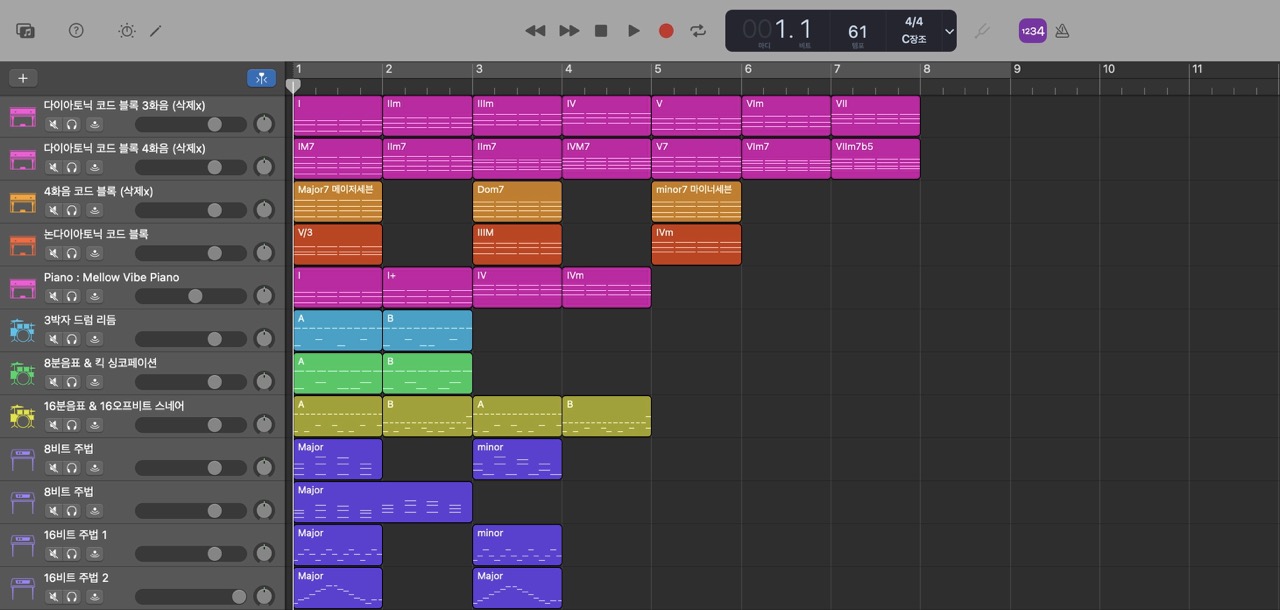This screenshot has height=610, width=1280.
Task: Click the Piano : Mellow Vibe Piano track icon
Action: click(x=22, y=289)
